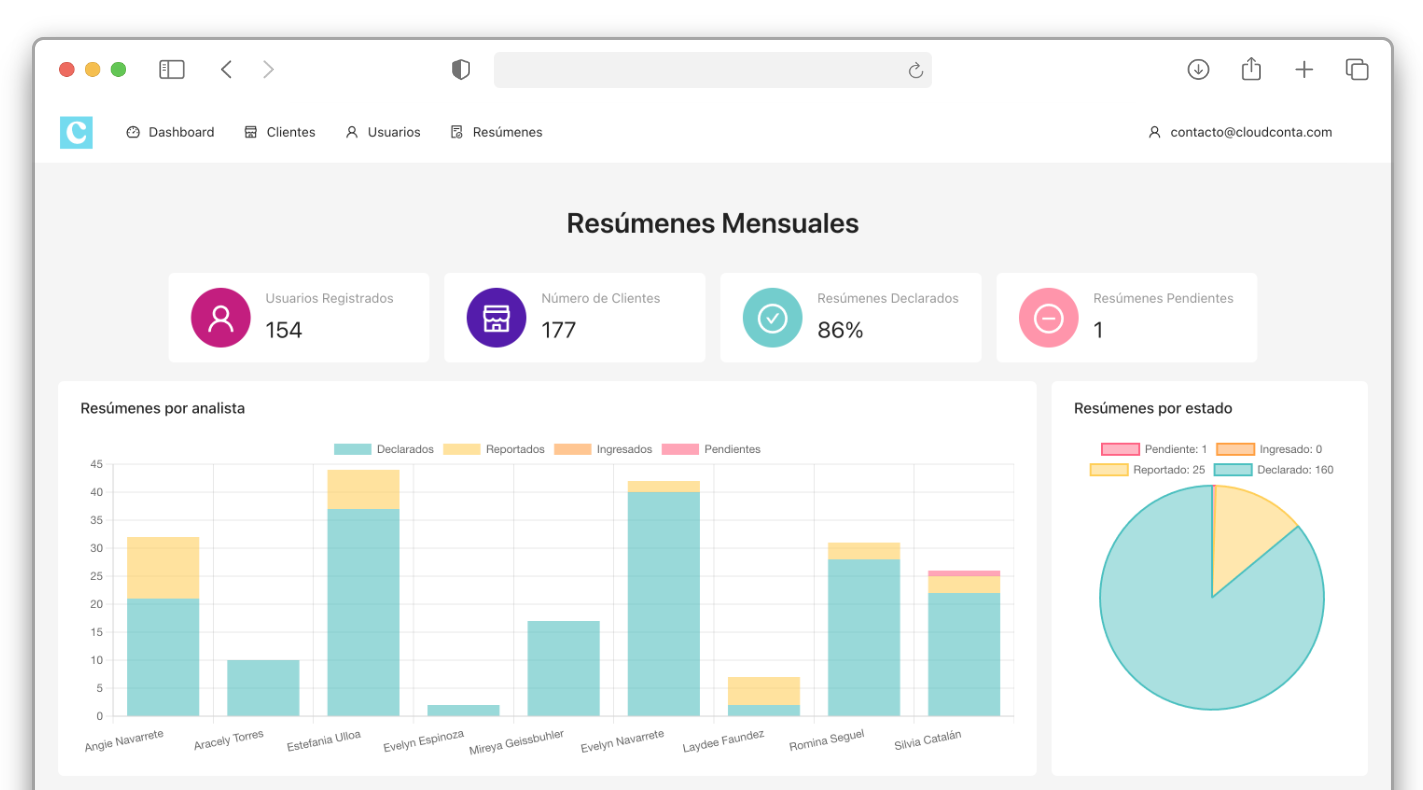Click the privacy shield icon
The image size is (1423, 790).
tap(460, 69)
